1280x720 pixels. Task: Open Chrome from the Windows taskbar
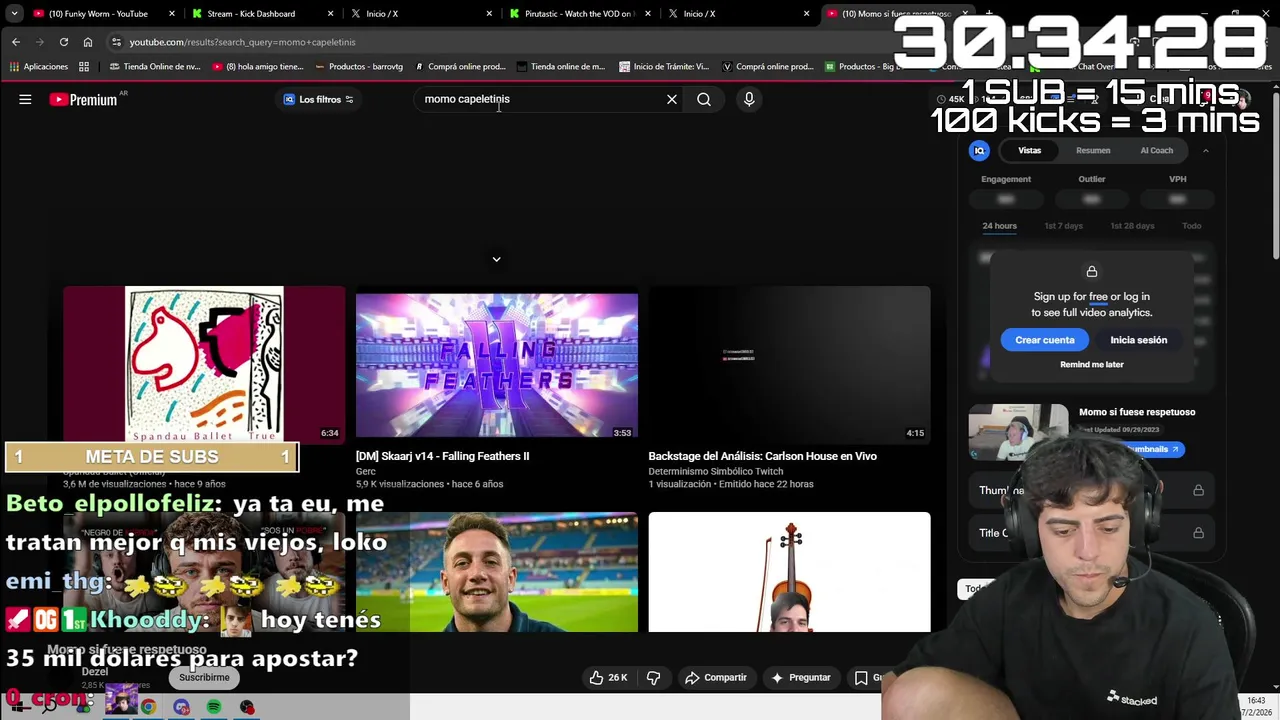point(148,707)
